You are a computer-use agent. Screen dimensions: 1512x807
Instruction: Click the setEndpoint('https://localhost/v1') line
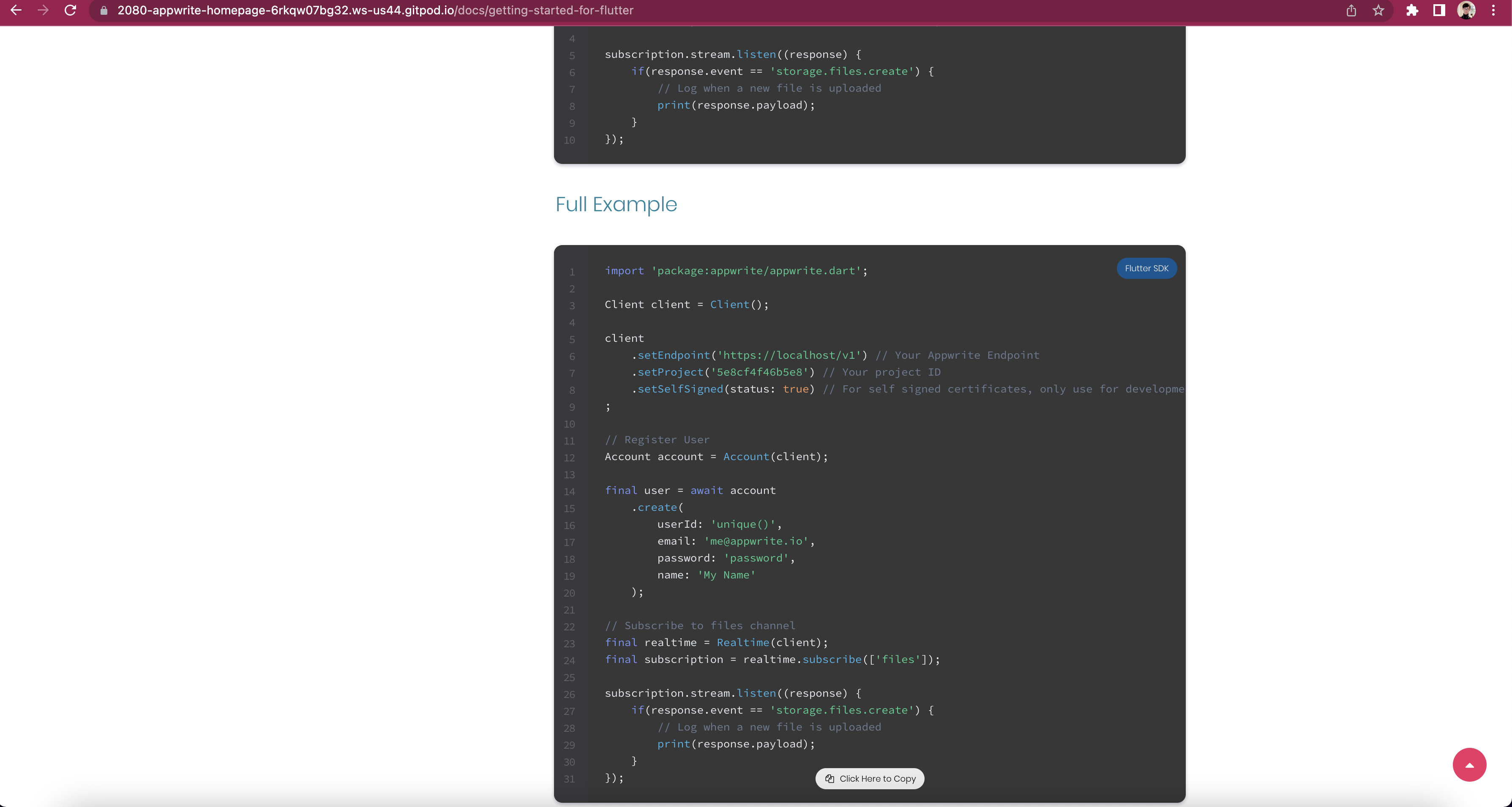point(835,355)
